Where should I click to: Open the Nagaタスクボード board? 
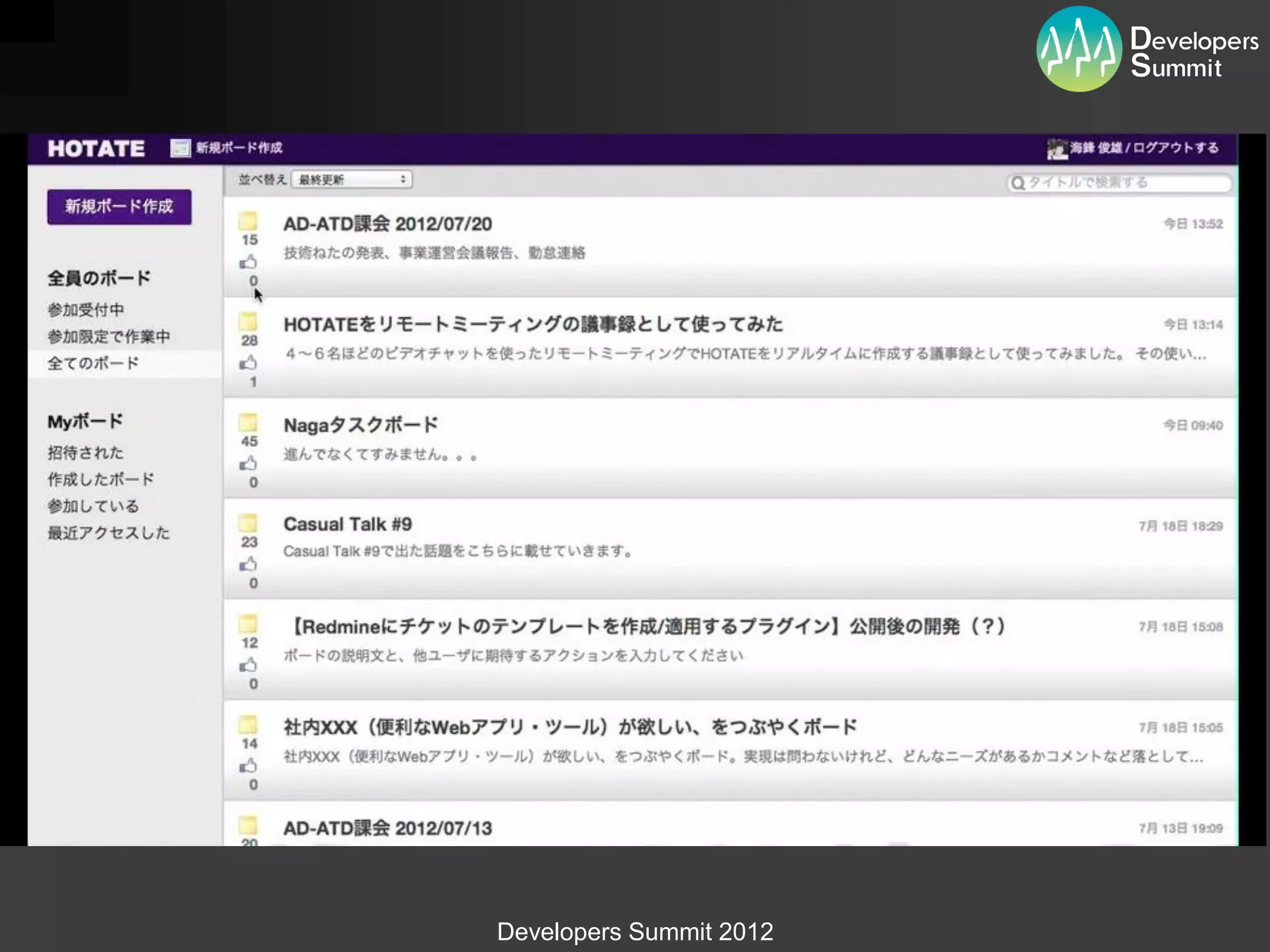pos(361,425)
